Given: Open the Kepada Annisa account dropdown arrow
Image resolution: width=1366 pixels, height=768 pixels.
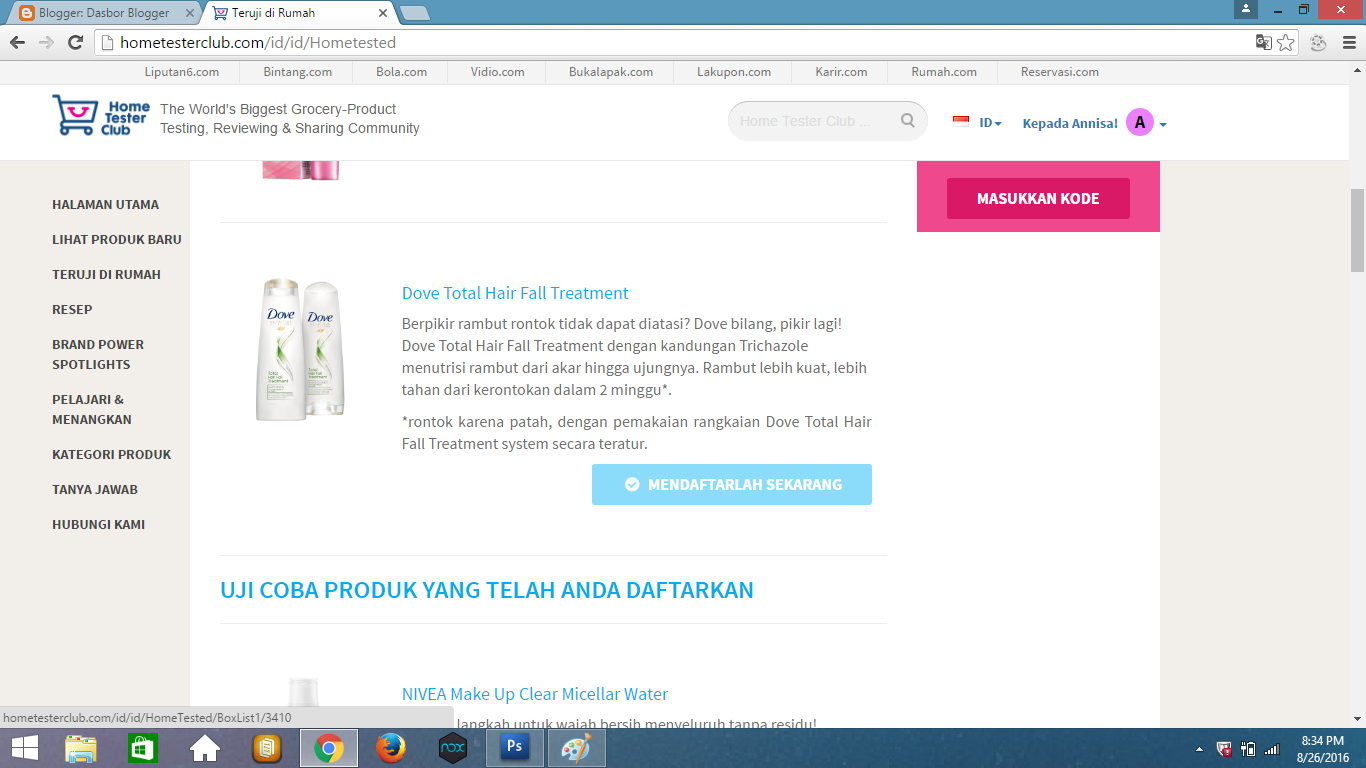Looking at the screenshot, I should click(x=1164, y=125).
